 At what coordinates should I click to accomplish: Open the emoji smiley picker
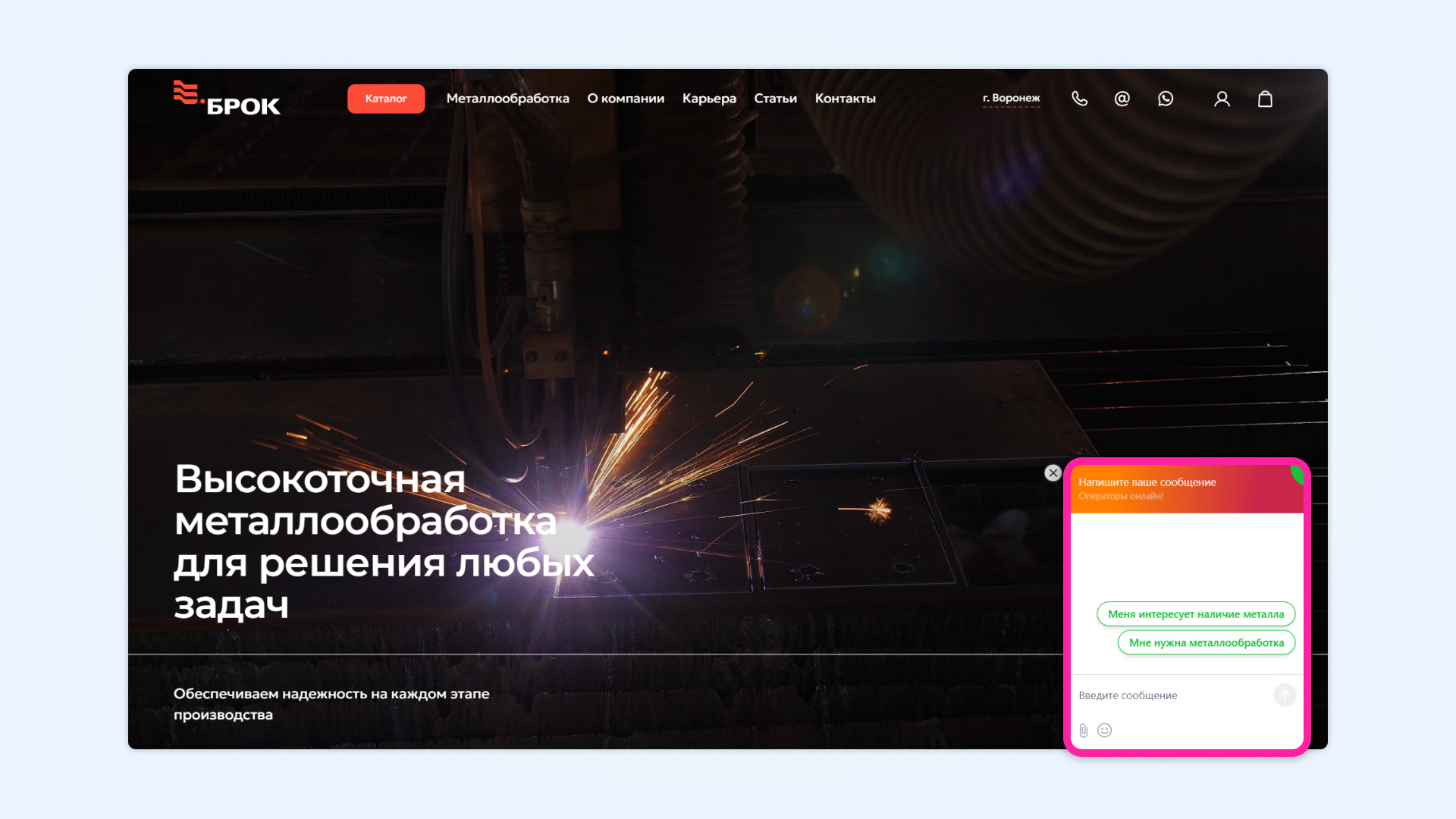(1105, 730)
